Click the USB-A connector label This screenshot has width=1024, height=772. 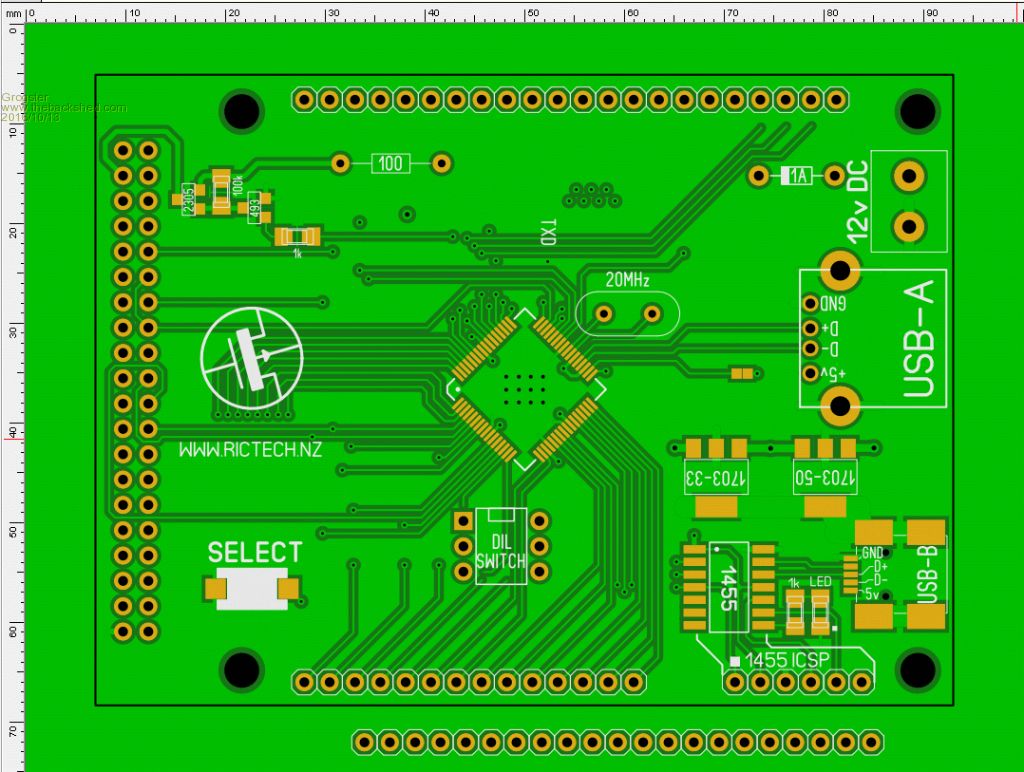point(918,338)
